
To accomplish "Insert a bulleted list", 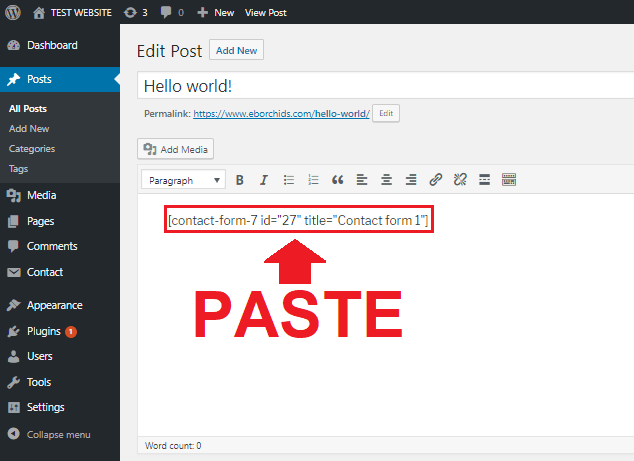I will [x=289, y=180].
